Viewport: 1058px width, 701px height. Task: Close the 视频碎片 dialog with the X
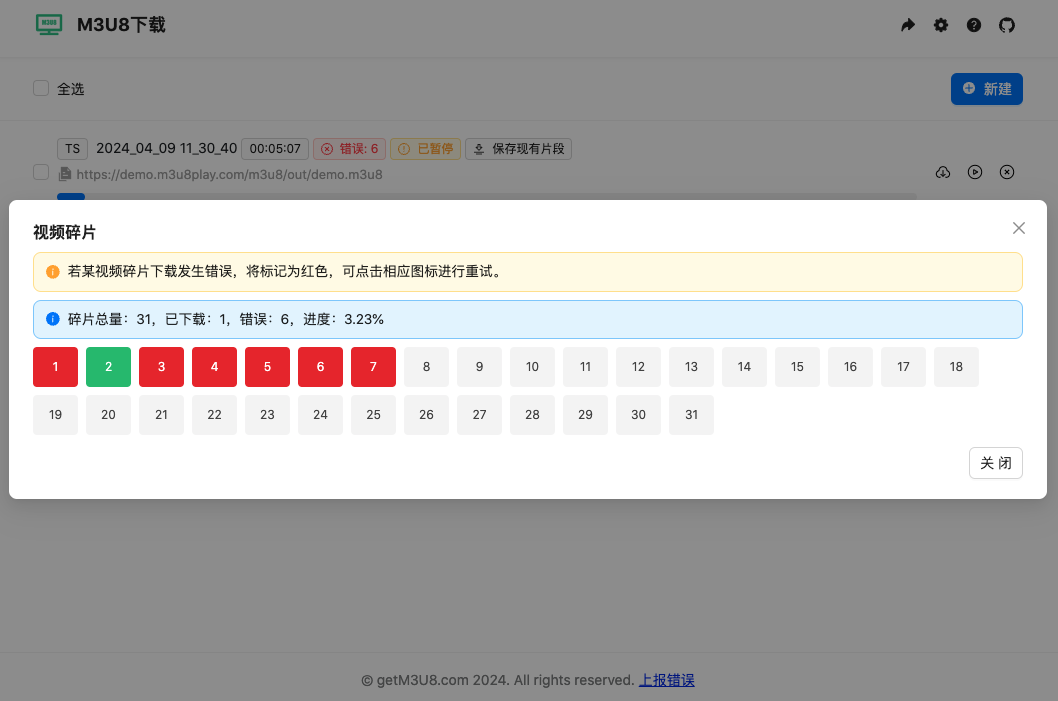[1018, 228]
